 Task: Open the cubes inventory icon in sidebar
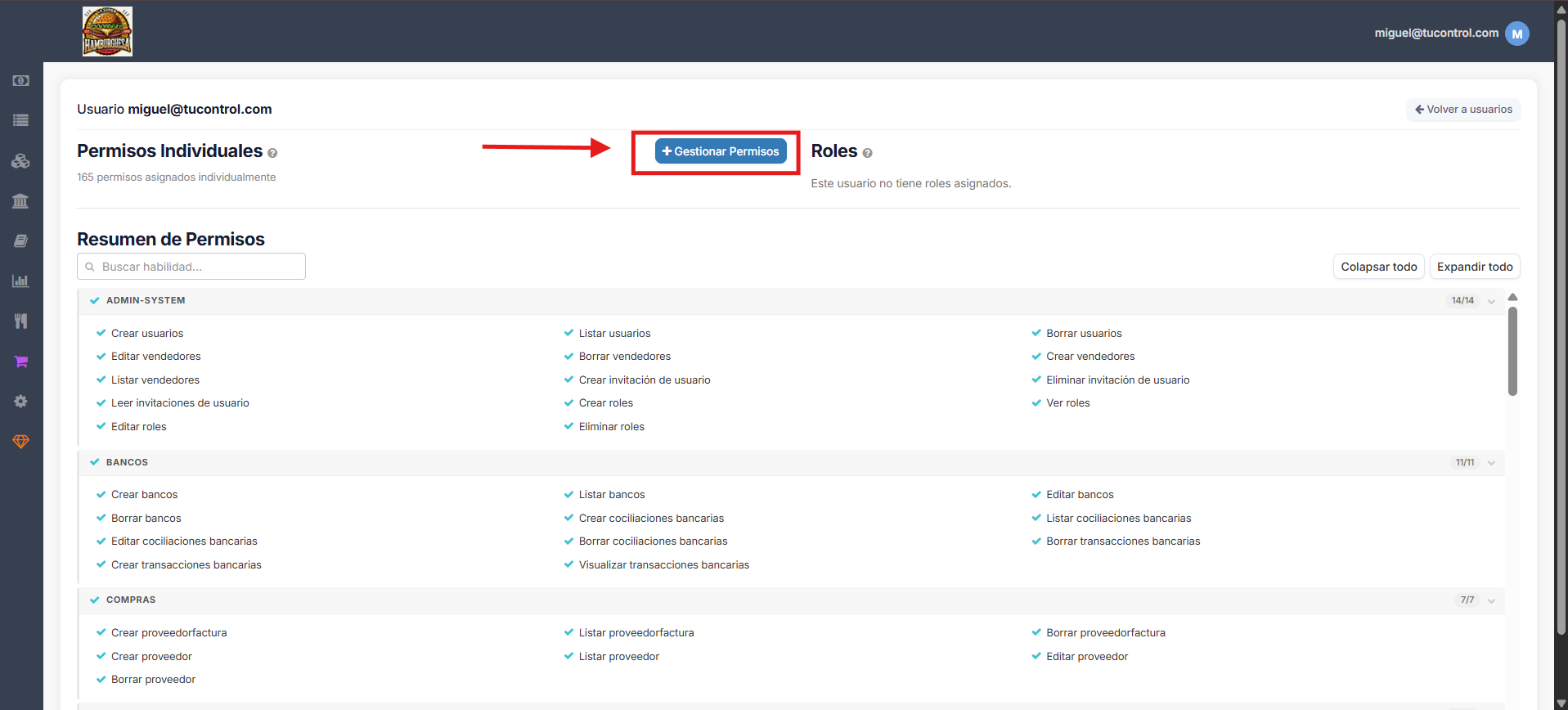click(x=21, y=161)
